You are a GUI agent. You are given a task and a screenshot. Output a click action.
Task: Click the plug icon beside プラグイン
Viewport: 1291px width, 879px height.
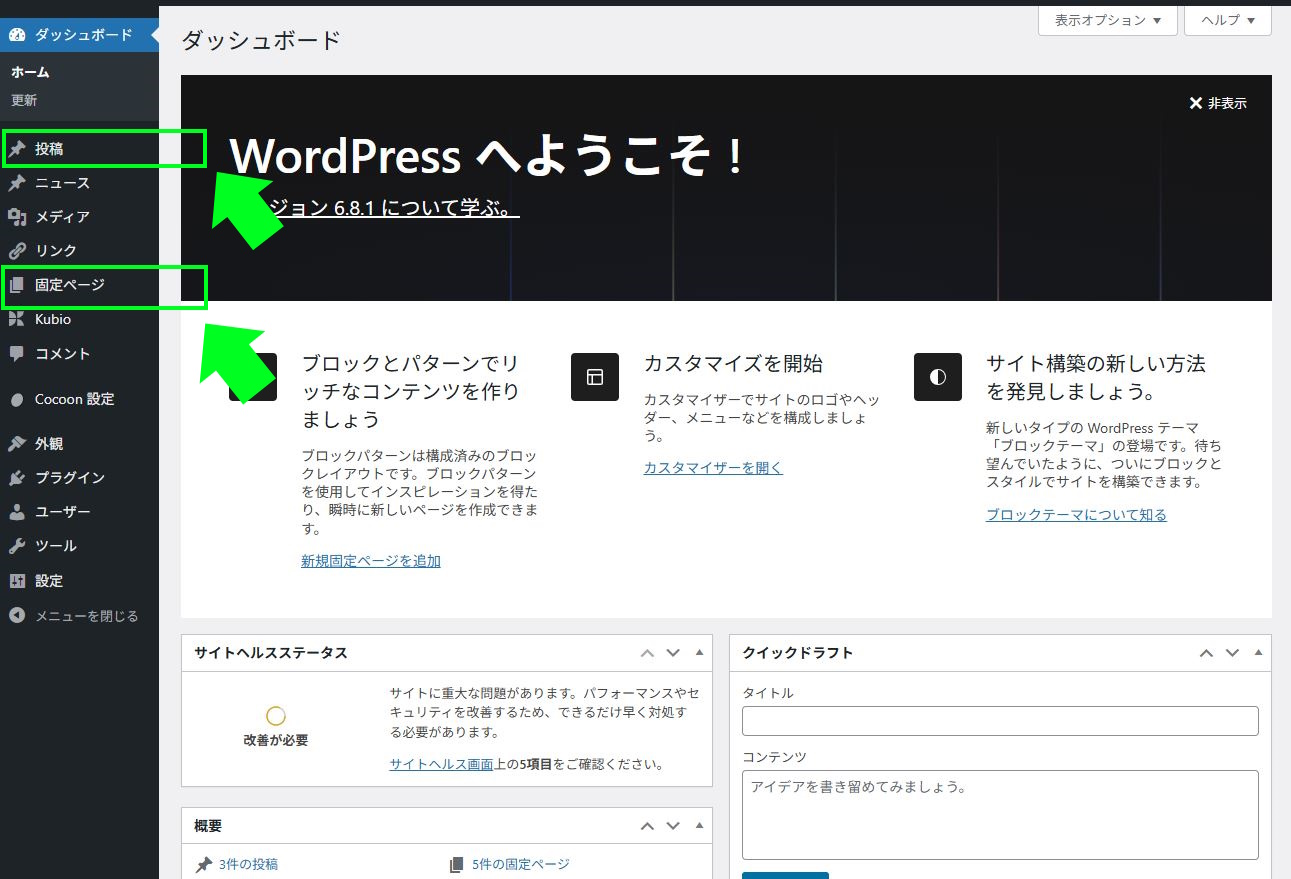coord(17,477)
